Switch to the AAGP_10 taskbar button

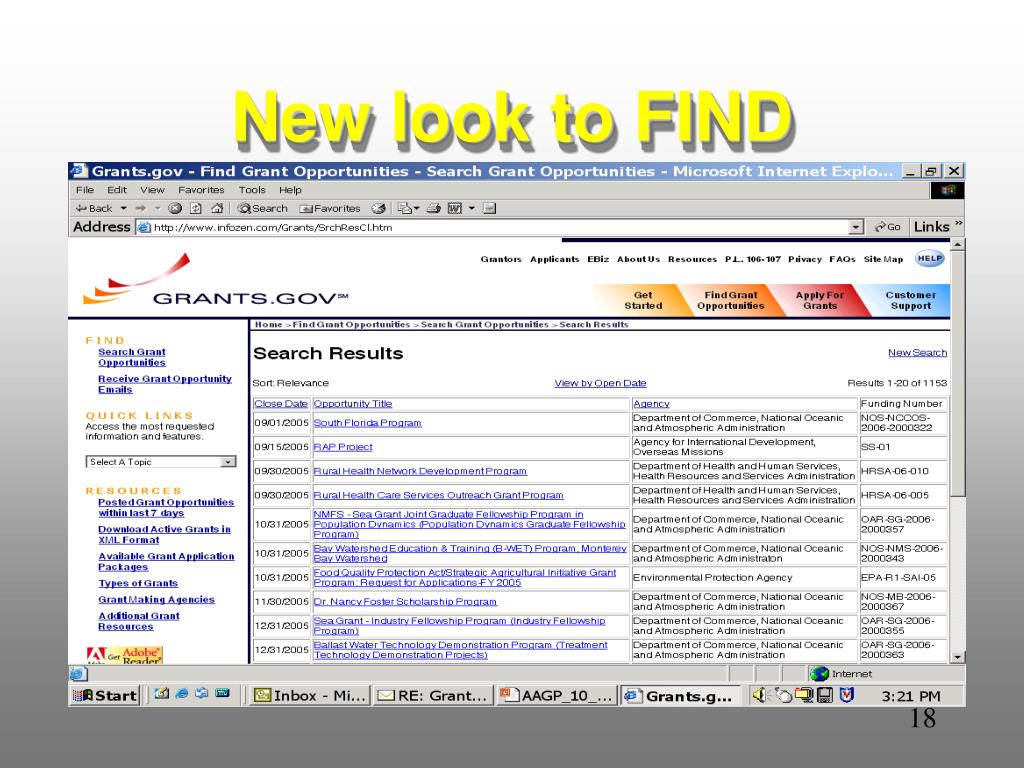tap(557, 696)
